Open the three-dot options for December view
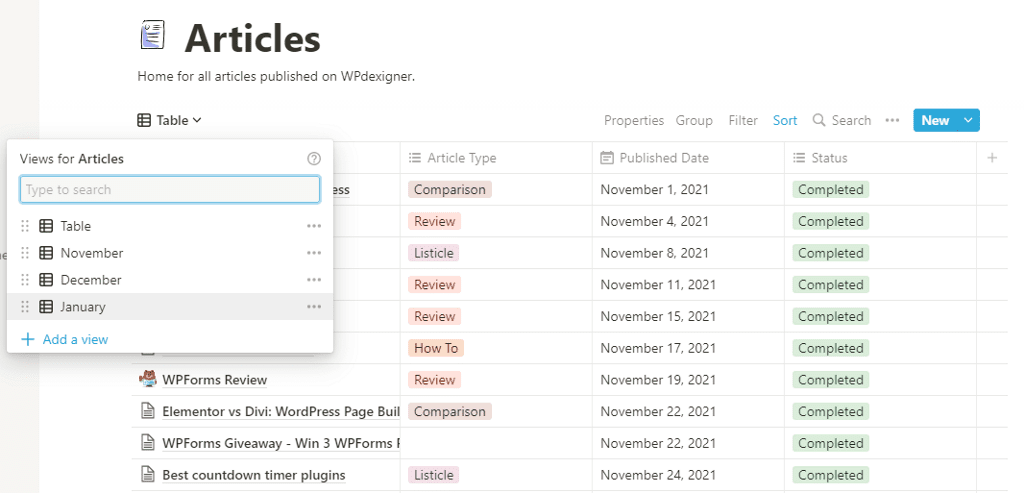 click(314, 280)
